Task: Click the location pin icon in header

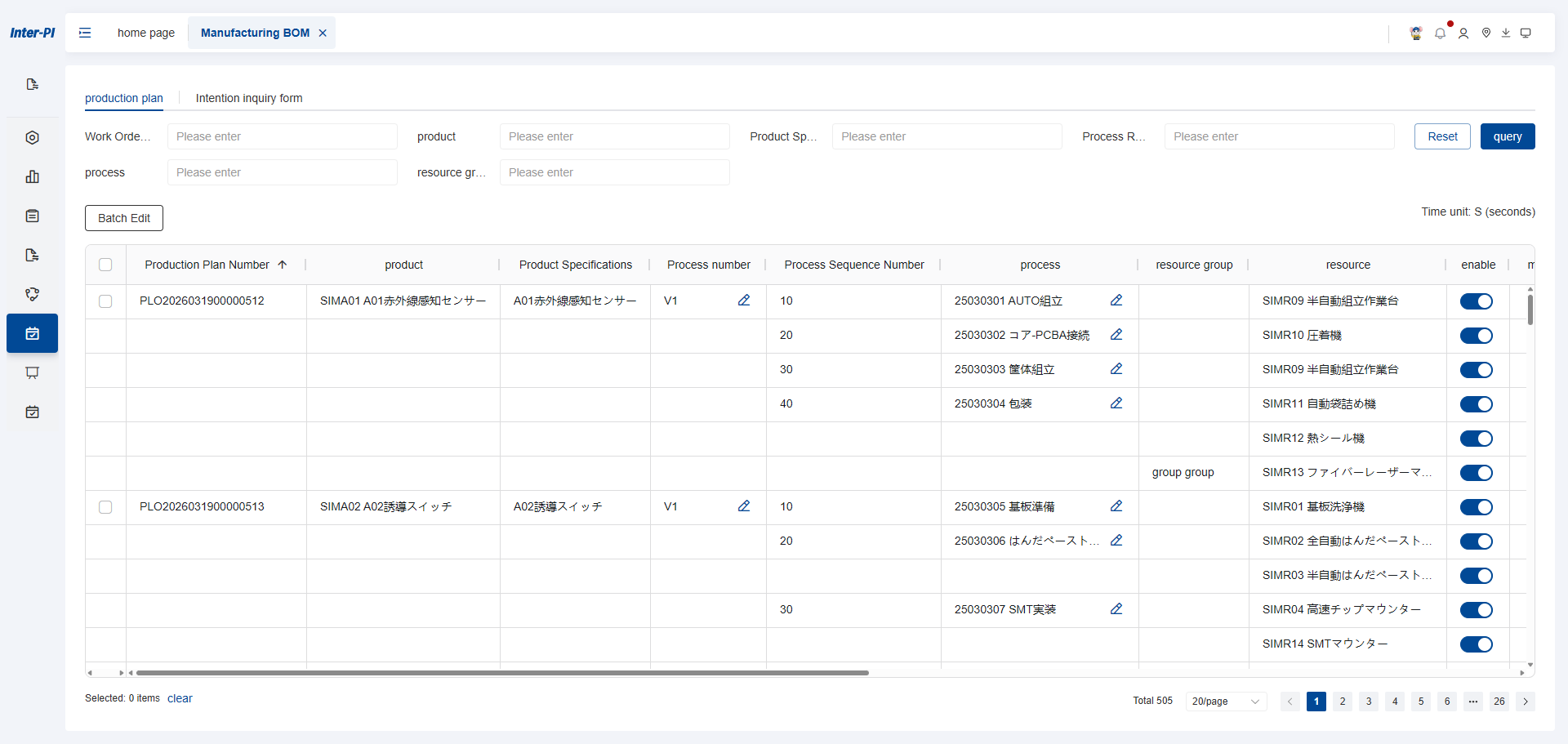Action: [1486, 33]
